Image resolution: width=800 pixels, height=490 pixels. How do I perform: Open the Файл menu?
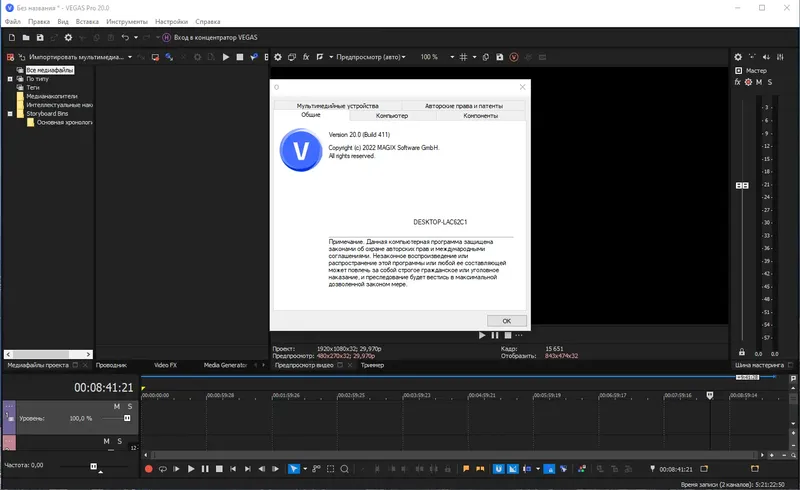13,21
